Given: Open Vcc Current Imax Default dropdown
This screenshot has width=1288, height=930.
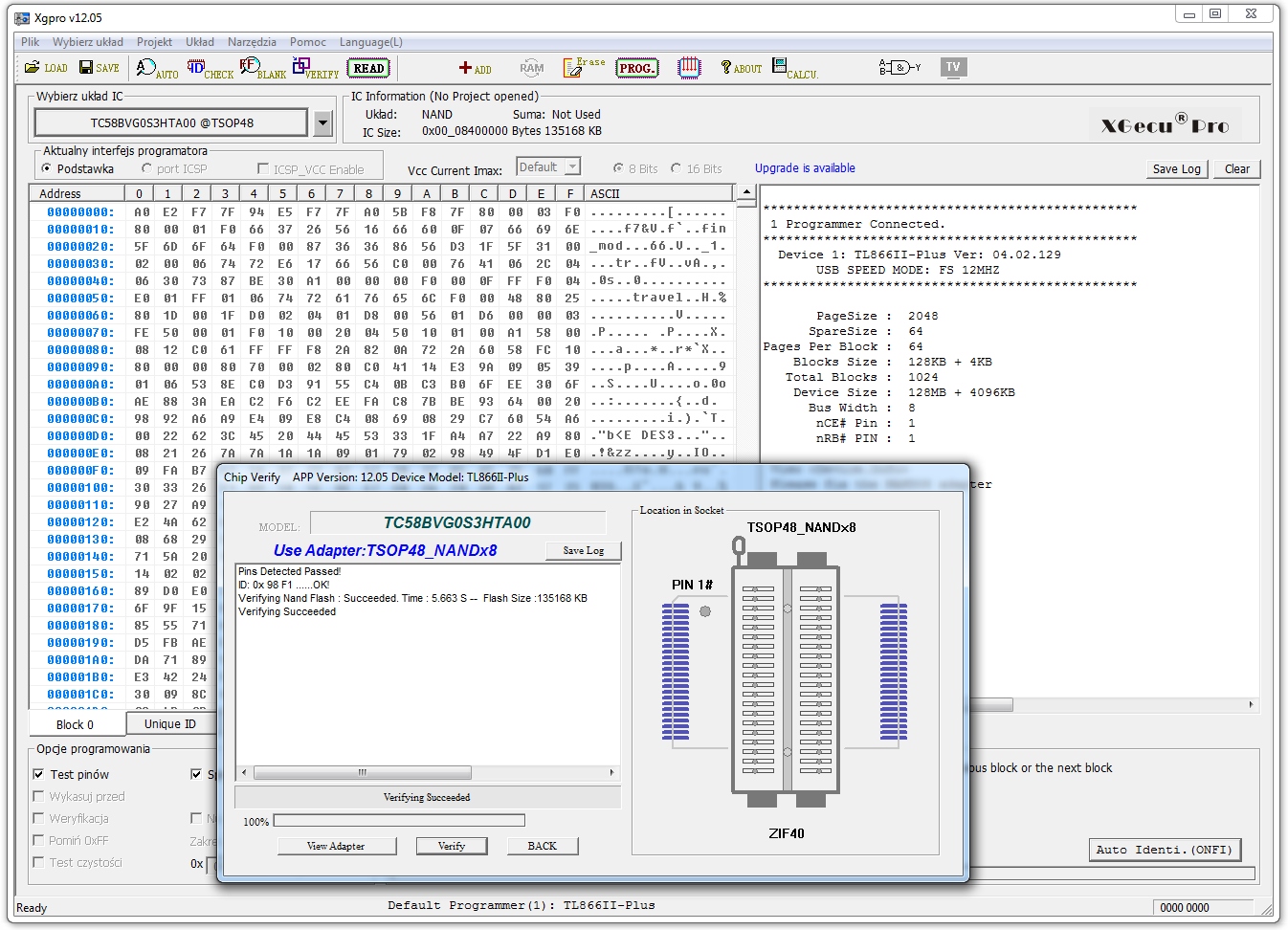Looking at the screenshot, I should tap(548, 167).
